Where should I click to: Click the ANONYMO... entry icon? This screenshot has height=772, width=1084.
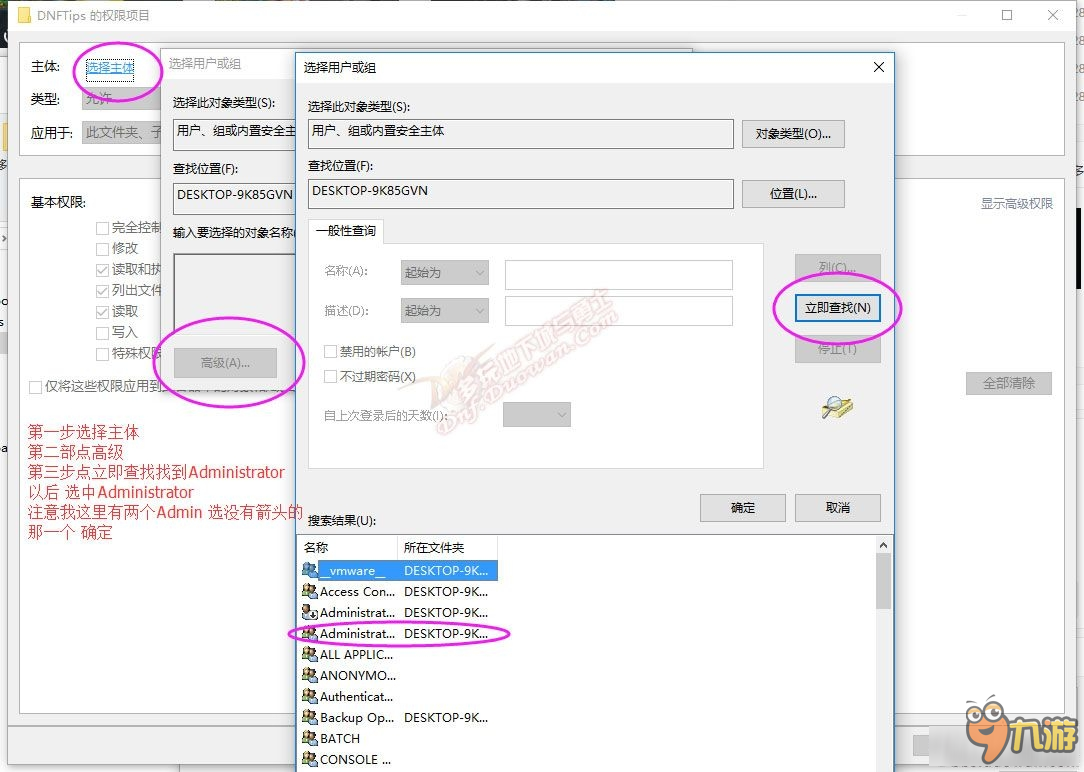click(310, 675)
